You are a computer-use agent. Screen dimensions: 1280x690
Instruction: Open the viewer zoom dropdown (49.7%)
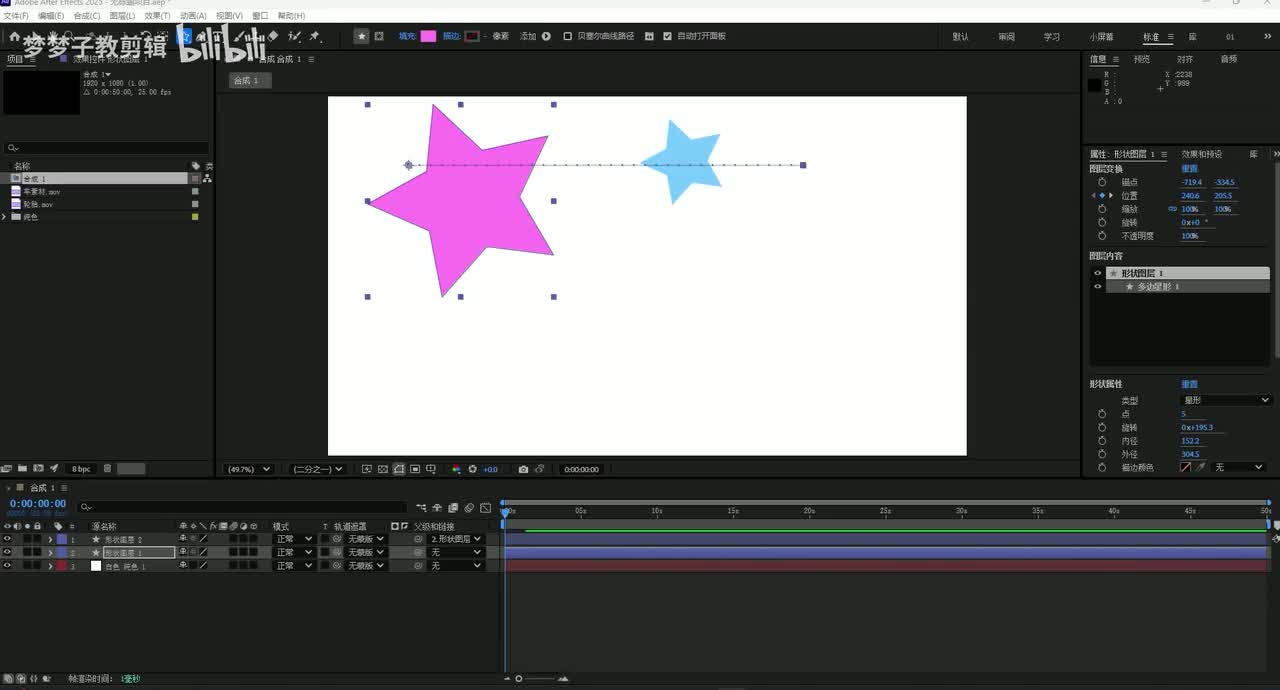[249, 469]
